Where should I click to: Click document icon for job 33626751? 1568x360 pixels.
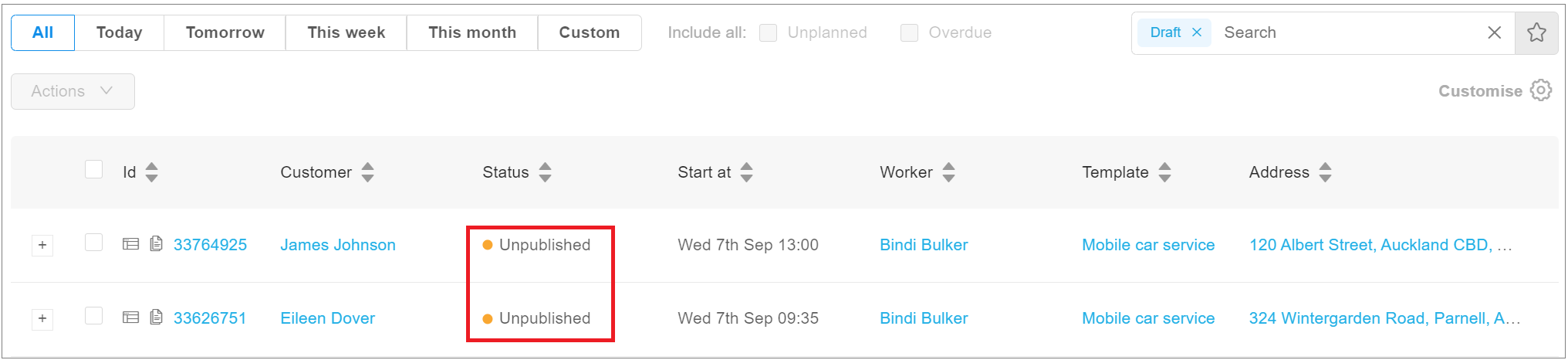click(156, 317)
